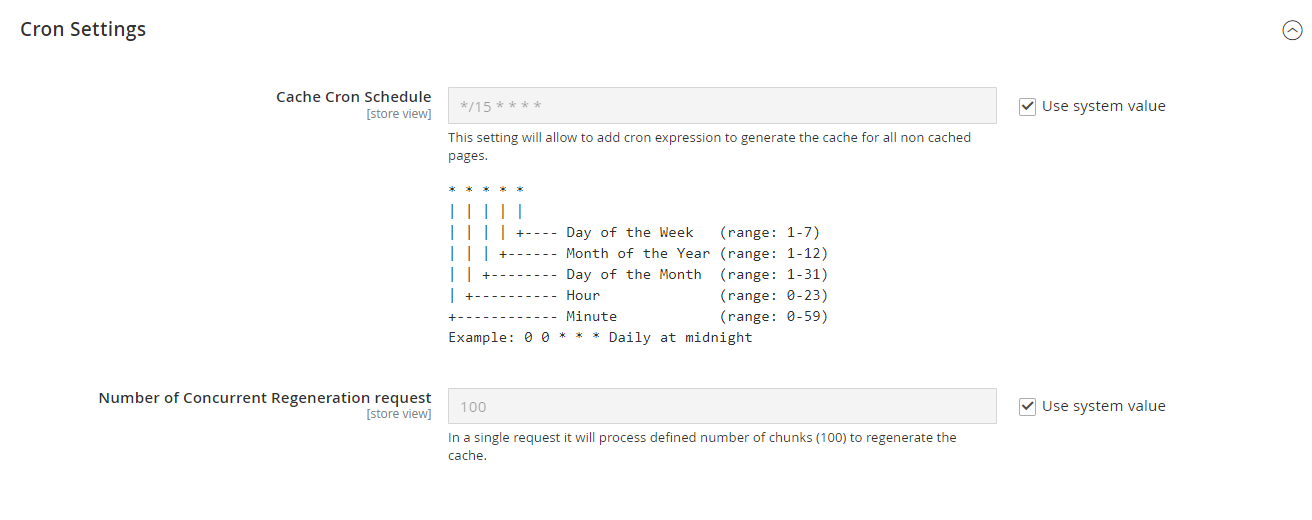Image resolution: width=1312 pixels, height=520 pixels.
Task: Click the Number of Concurrent Regeneration request field
Action: click(x=721, y=406)
